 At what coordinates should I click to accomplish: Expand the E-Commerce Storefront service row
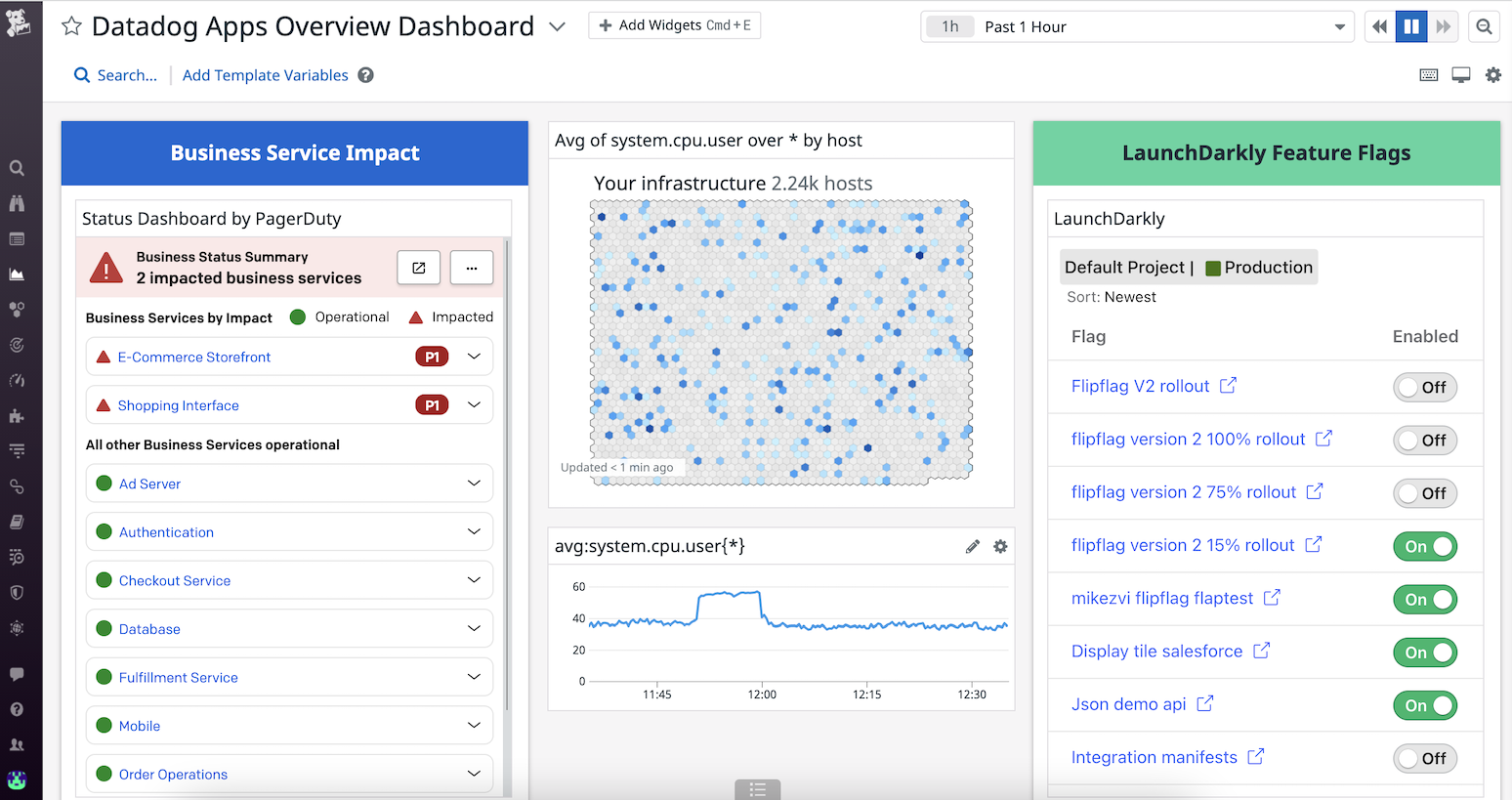click(475, 357)
